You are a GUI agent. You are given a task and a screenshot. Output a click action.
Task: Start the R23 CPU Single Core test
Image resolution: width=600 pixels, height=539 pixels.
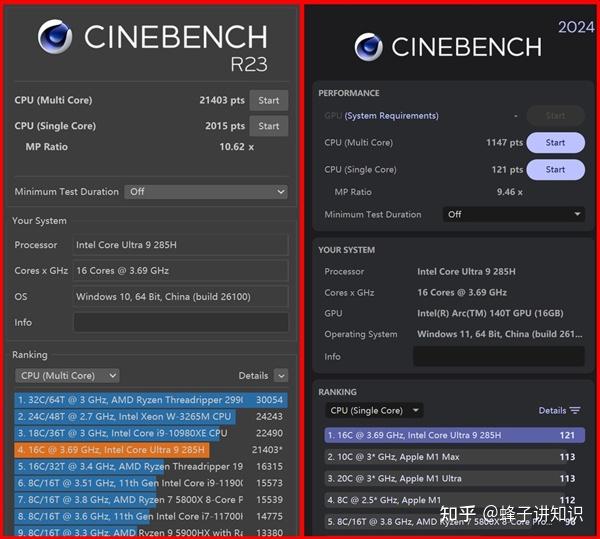click(269, 126)
